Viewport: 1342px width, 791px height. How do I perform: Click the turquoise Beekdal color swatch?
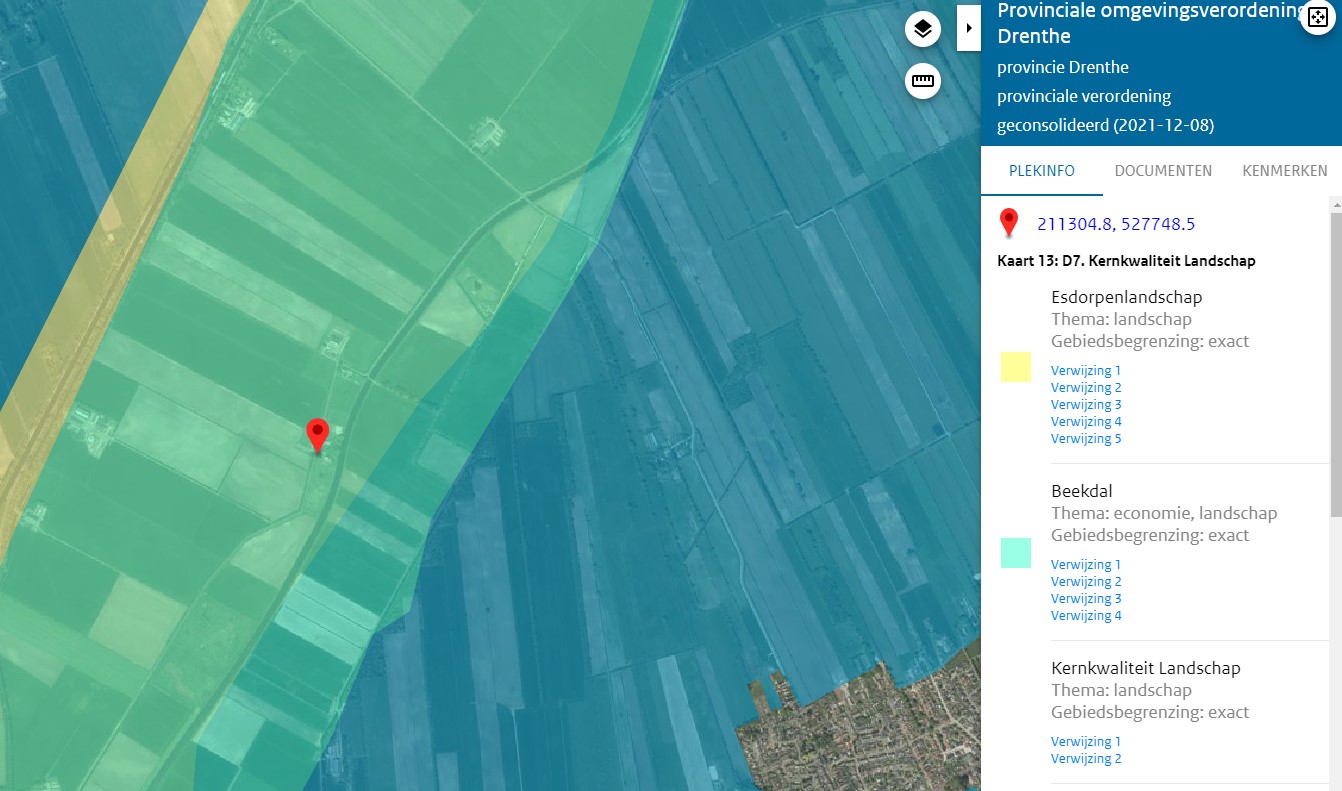pyautogui.click(x=1015, y=553)
